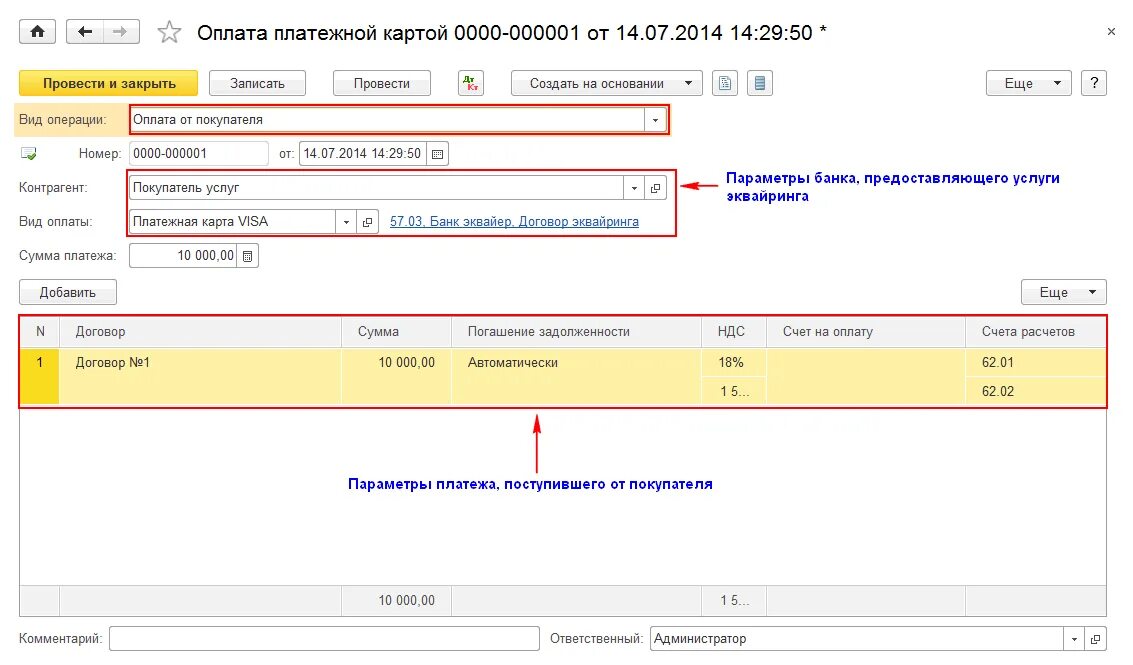This screenshot has height=665, width=1133.
Task: Open the Вид операции dropdown
Action: (x=655, y=119)
